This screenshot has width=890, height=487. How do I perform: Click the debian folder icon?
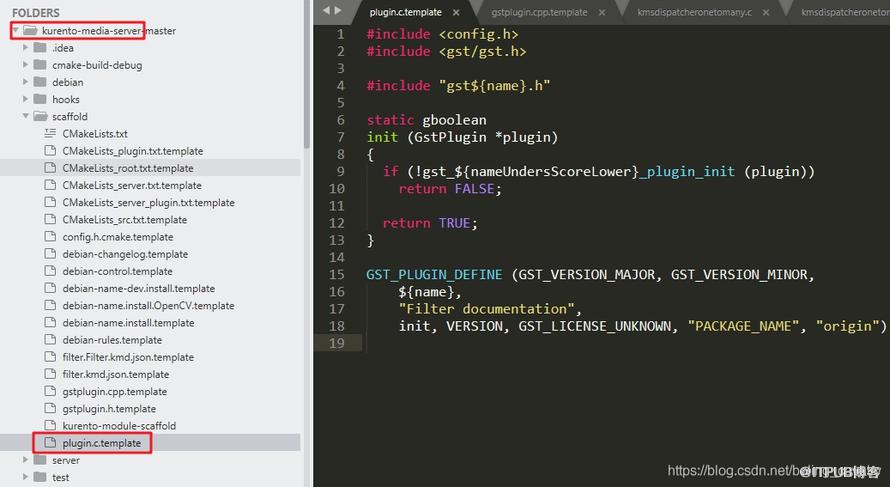point(40,82)
